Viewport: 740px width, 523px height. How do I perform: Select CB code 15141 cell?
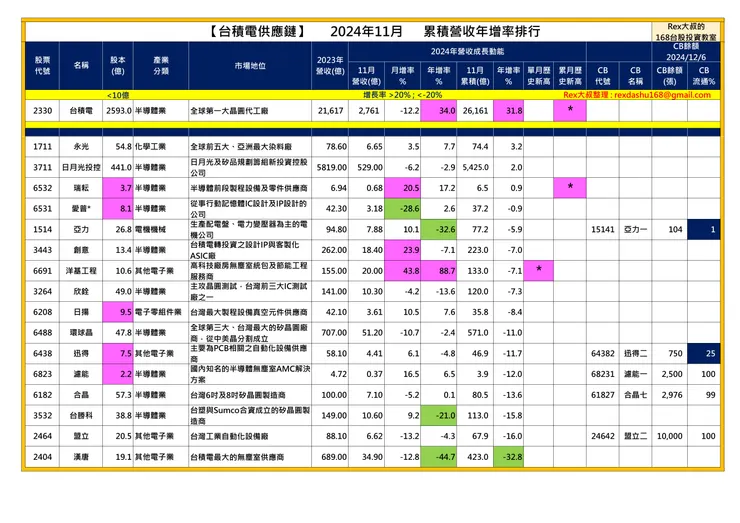603,229
